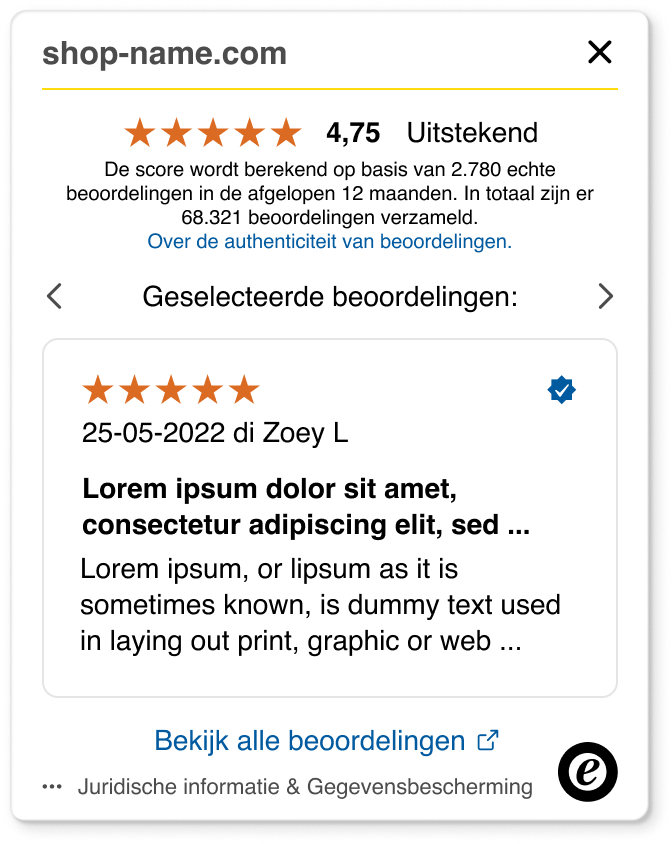Click the external link icon next to Bekijk alle beoordelingen
Viewport: 672px width, 844px height.
click(x=488, y=740)
